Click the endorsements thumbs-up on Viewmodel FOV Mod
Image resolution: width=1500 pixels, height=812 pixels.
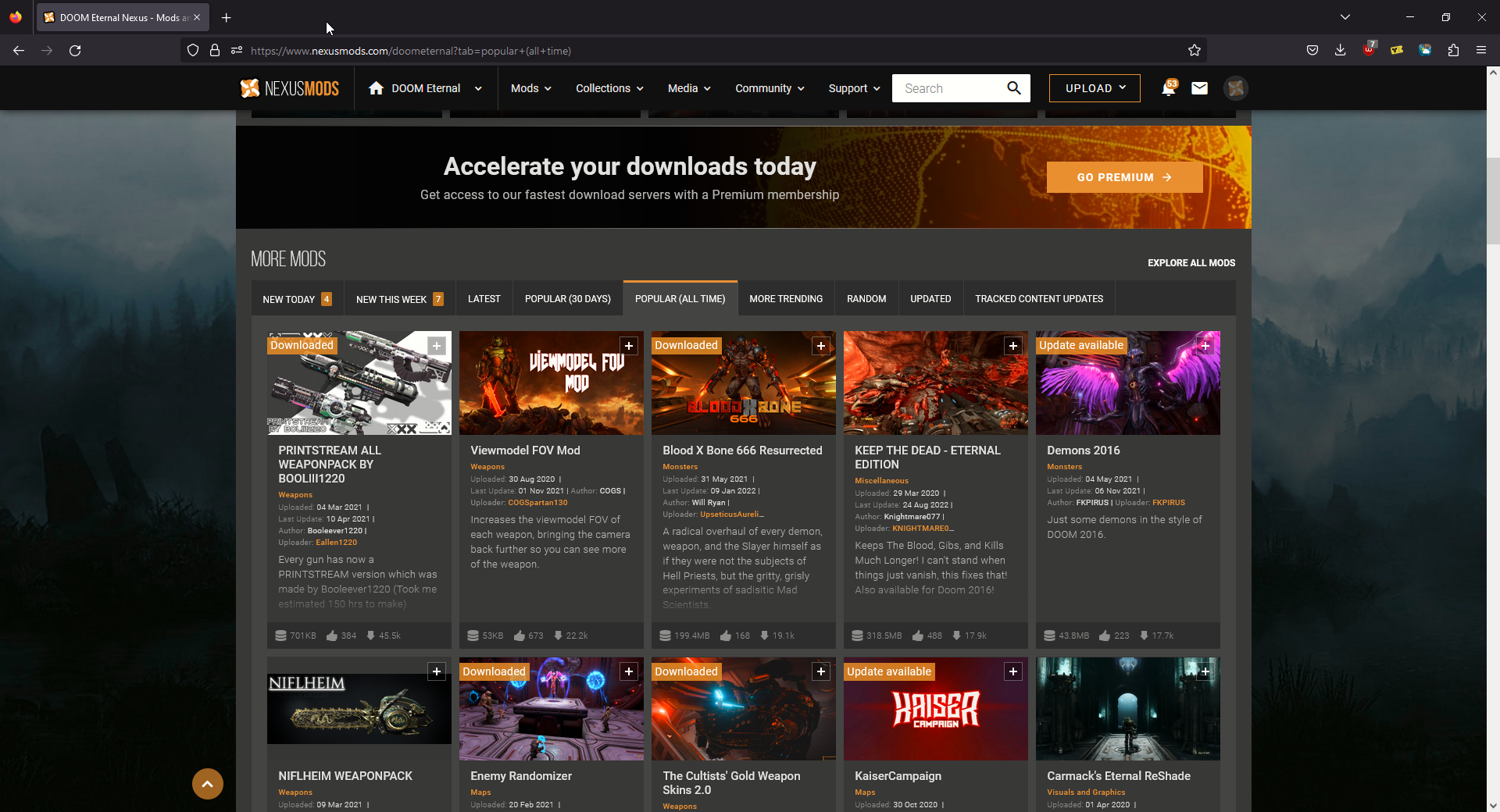(x=520, y=636)
